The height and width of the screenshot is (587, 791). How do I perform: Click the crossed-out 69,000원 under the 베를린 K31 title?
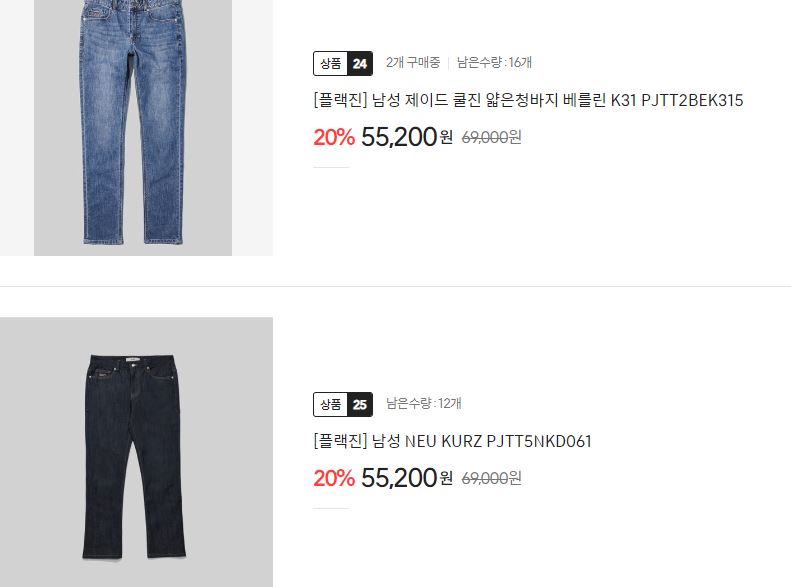[x=491, y=137]
